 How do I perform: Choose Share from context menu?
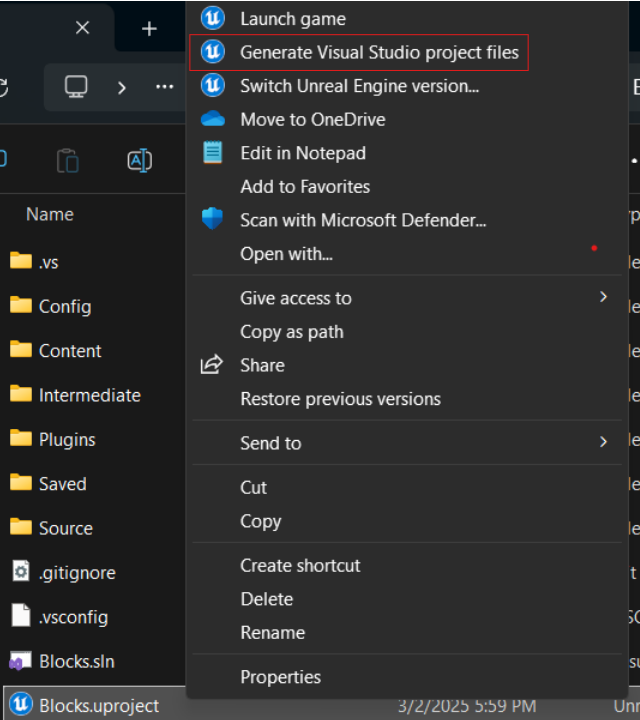[263, 366]
